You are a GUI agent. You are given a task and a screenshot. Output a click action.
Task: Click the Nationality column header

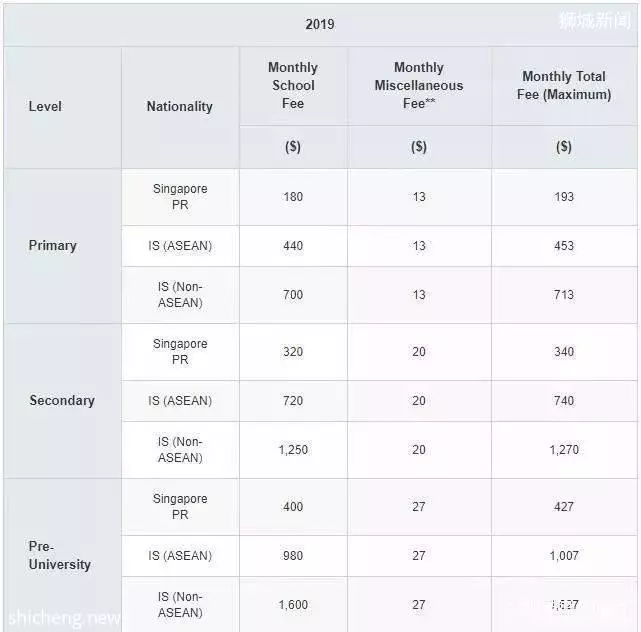179,106
